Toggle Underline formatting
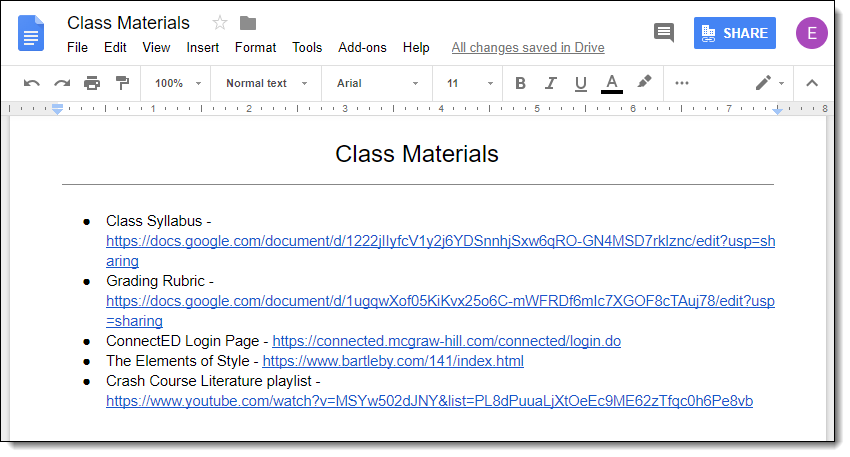This screenshot has height=457, width=850. [581, 83]
